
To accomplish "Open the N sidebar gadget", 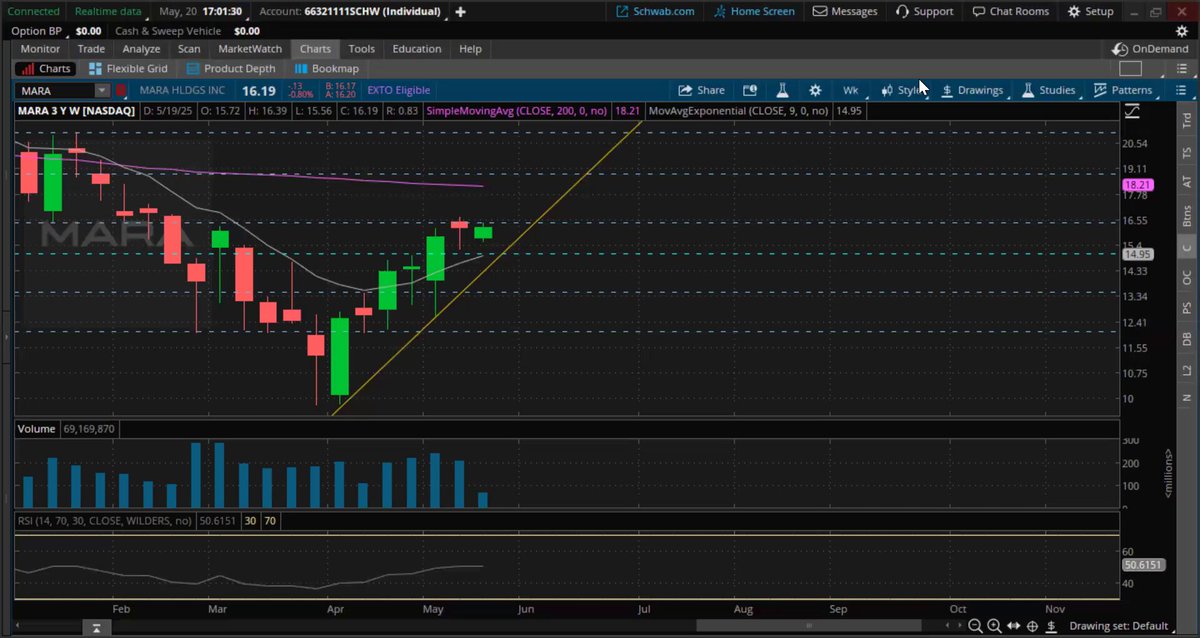I will coord(1187,398).
